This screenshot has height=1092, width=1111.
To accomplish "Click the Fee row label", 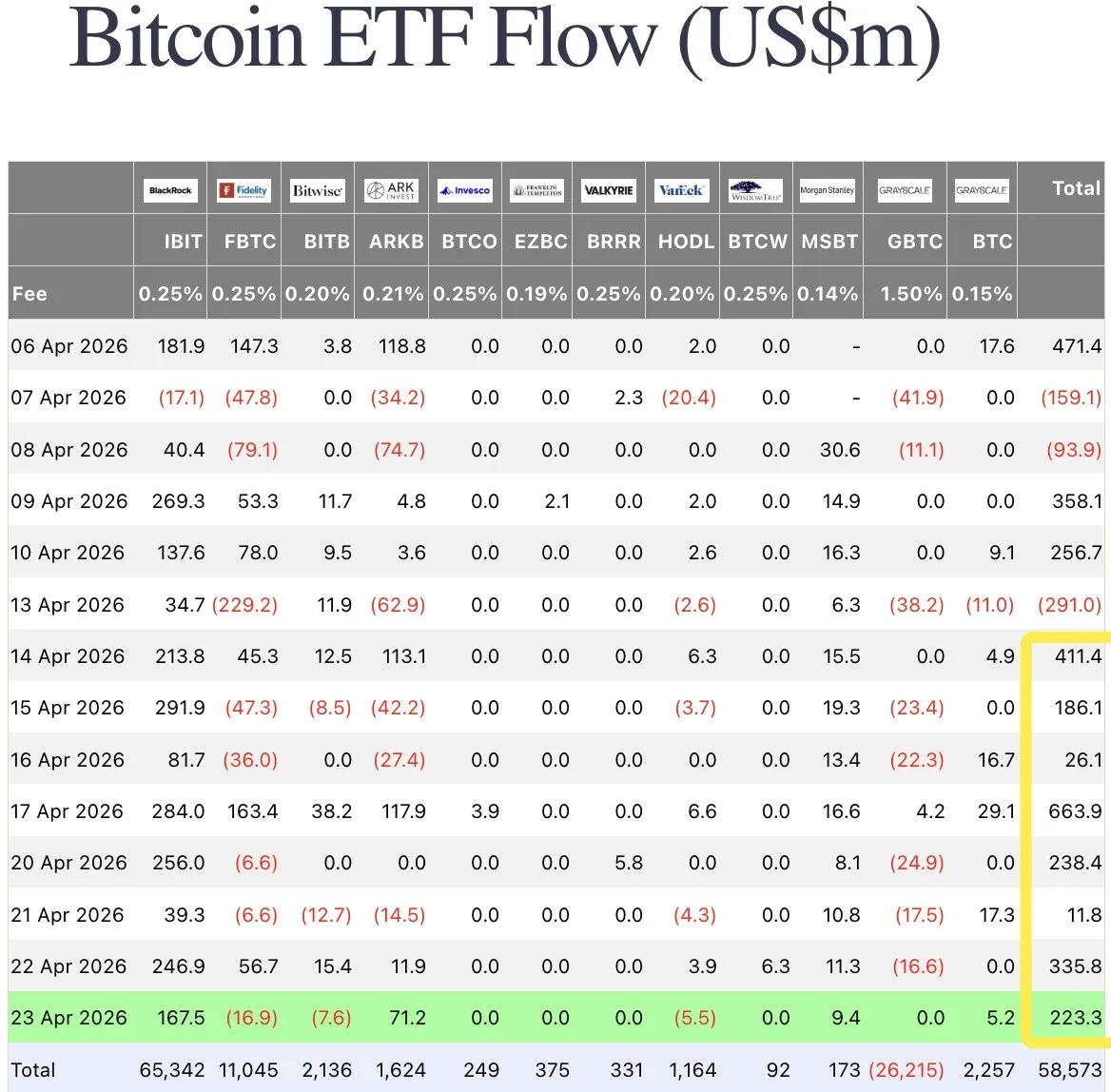I will [x=29, y=294].
